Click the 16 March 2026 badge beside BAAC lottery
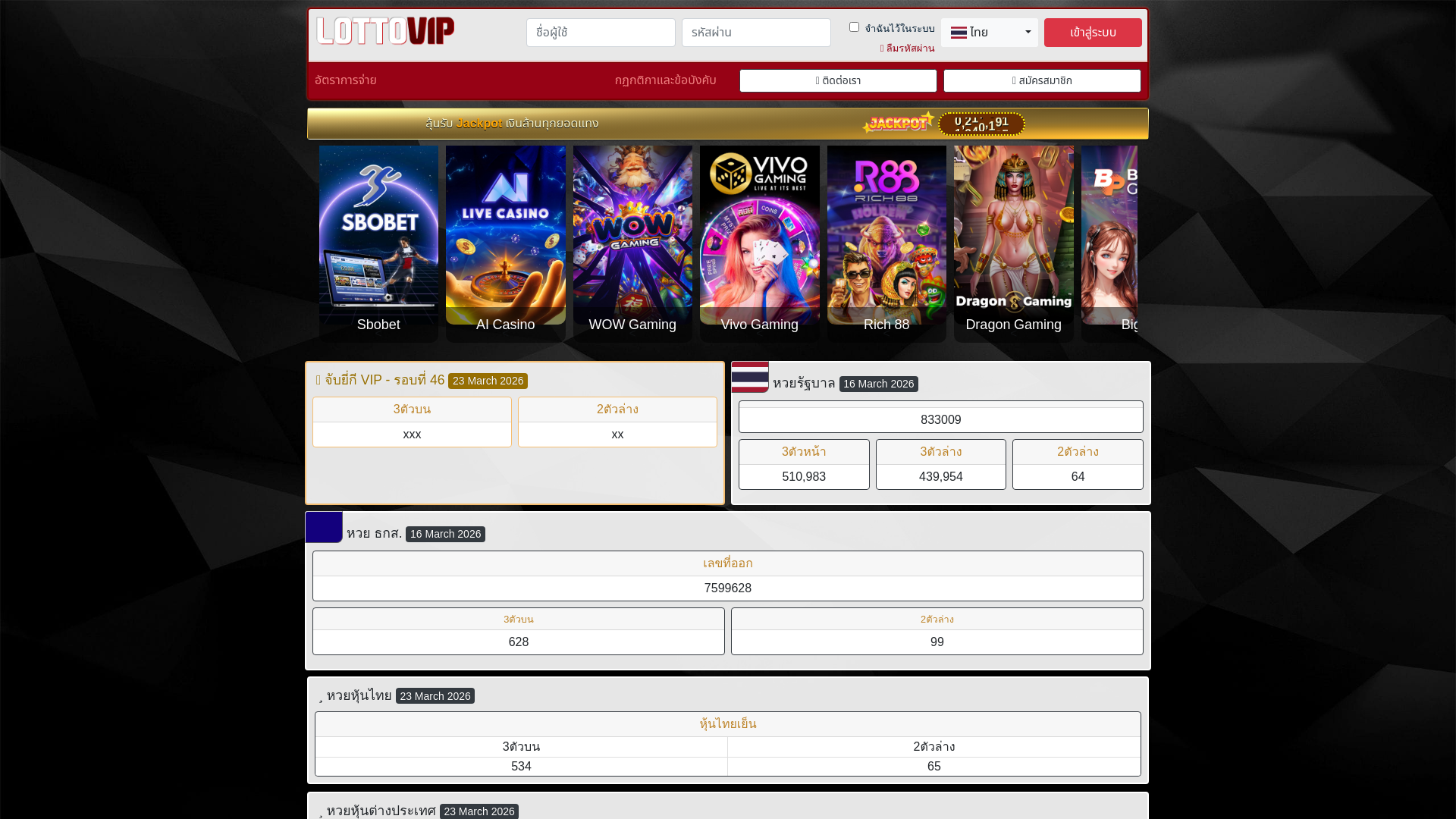This screenshot has width=1456, height=819. 445,534
